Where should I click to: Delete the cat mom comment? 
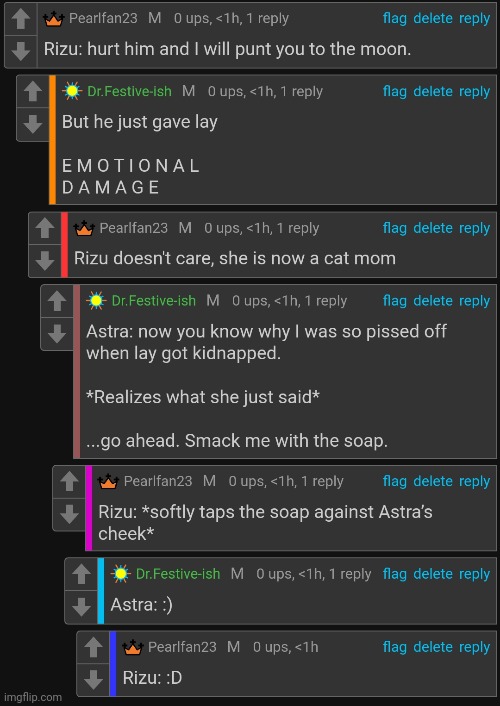pos(433,228)
